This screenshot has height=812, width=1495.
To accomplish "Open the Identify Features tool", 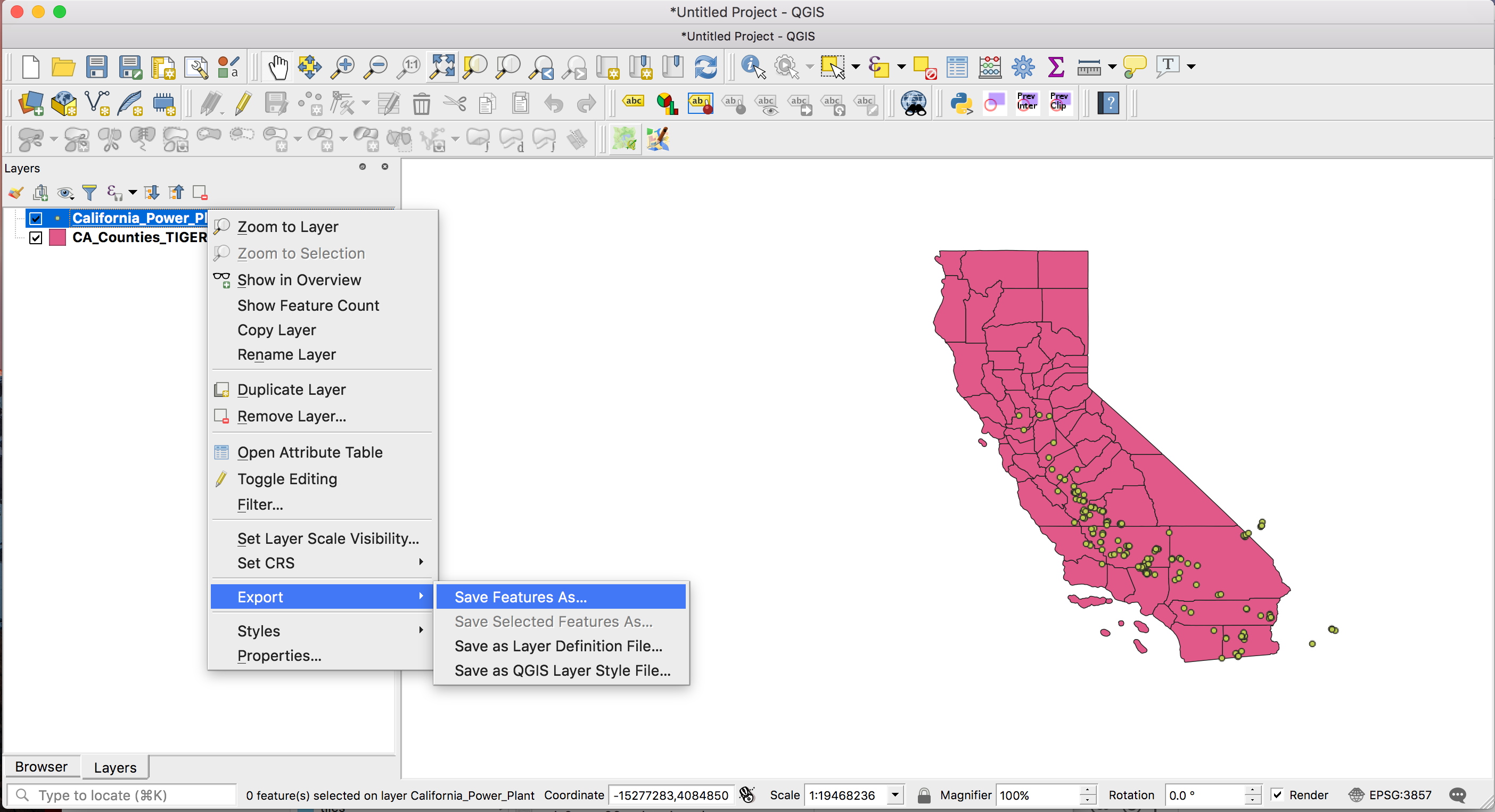I will point(751,66).
